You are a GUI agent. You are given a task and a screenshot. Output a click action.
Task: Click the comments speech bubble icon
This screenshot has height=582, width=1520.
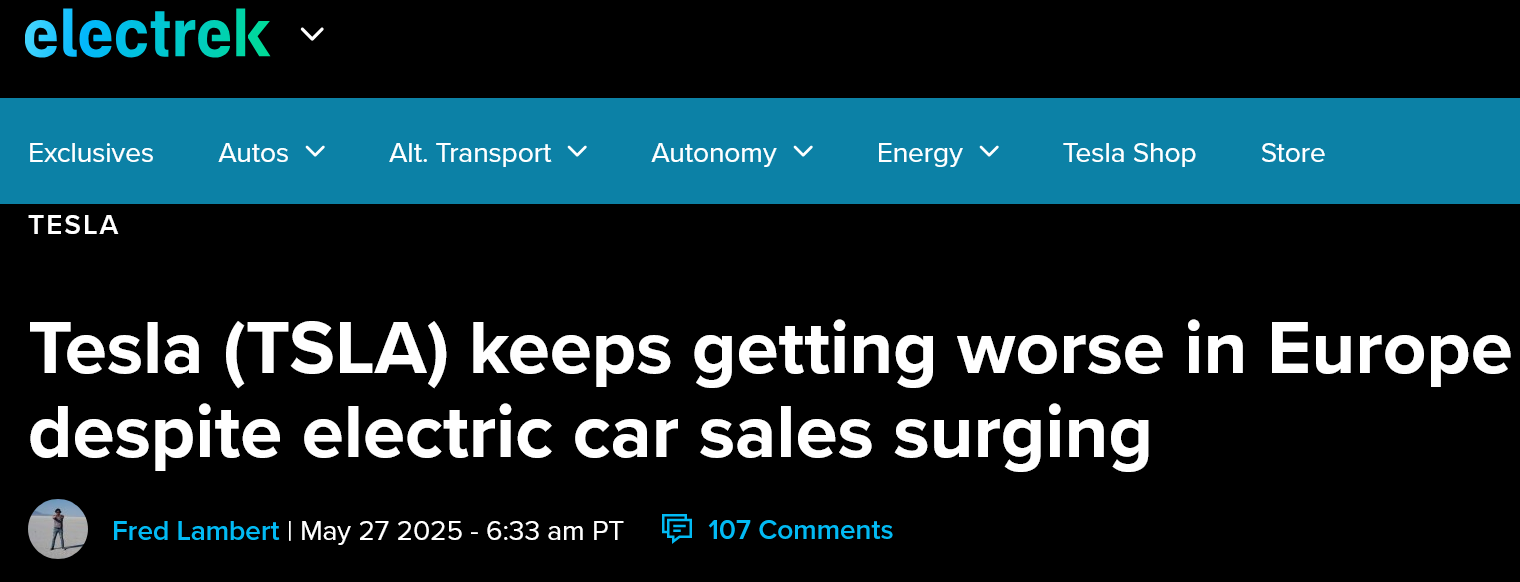click(x=677, y=529)
